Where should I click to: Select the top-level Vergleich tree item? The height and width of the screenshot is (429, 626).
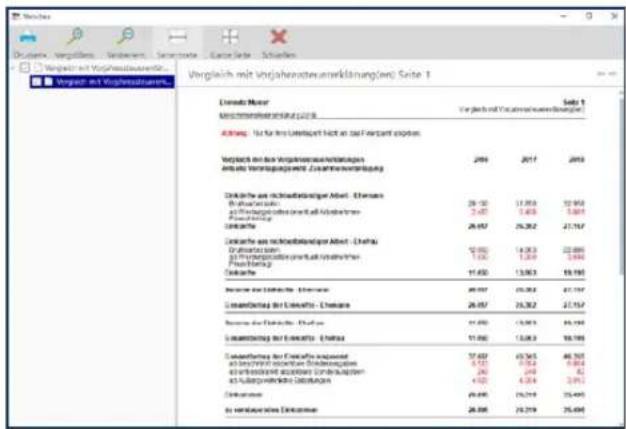click(106, 68)
